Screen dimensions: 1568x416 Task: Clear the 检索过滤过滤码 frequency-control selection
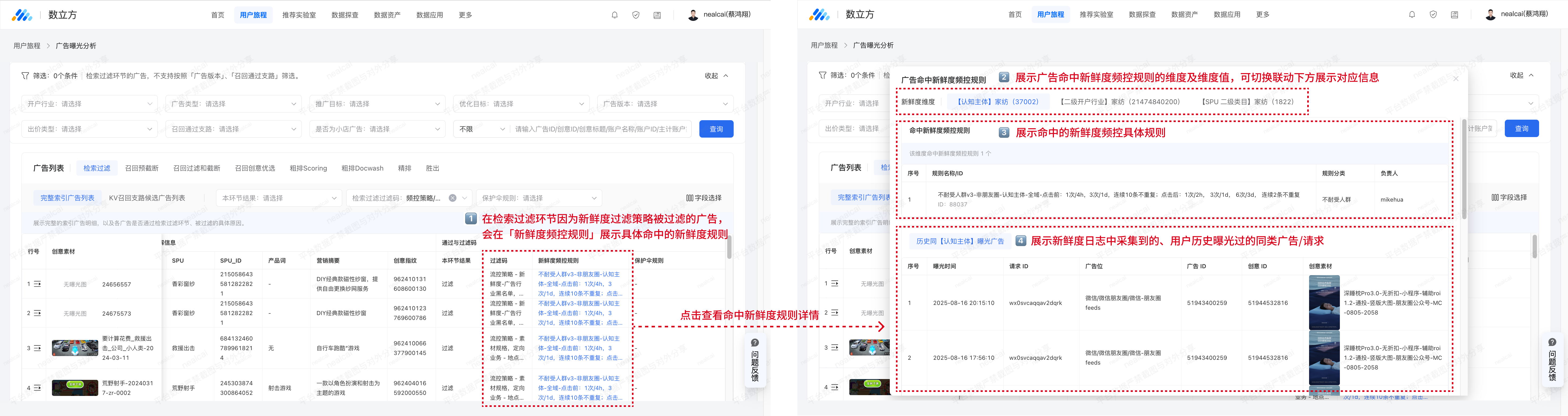pyautogui.click(x=452, y=198)
